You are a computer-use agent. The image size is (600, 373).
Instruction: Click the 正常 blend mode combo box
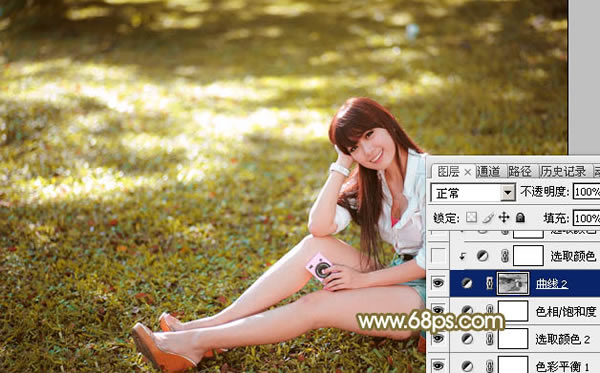point(473,192)
